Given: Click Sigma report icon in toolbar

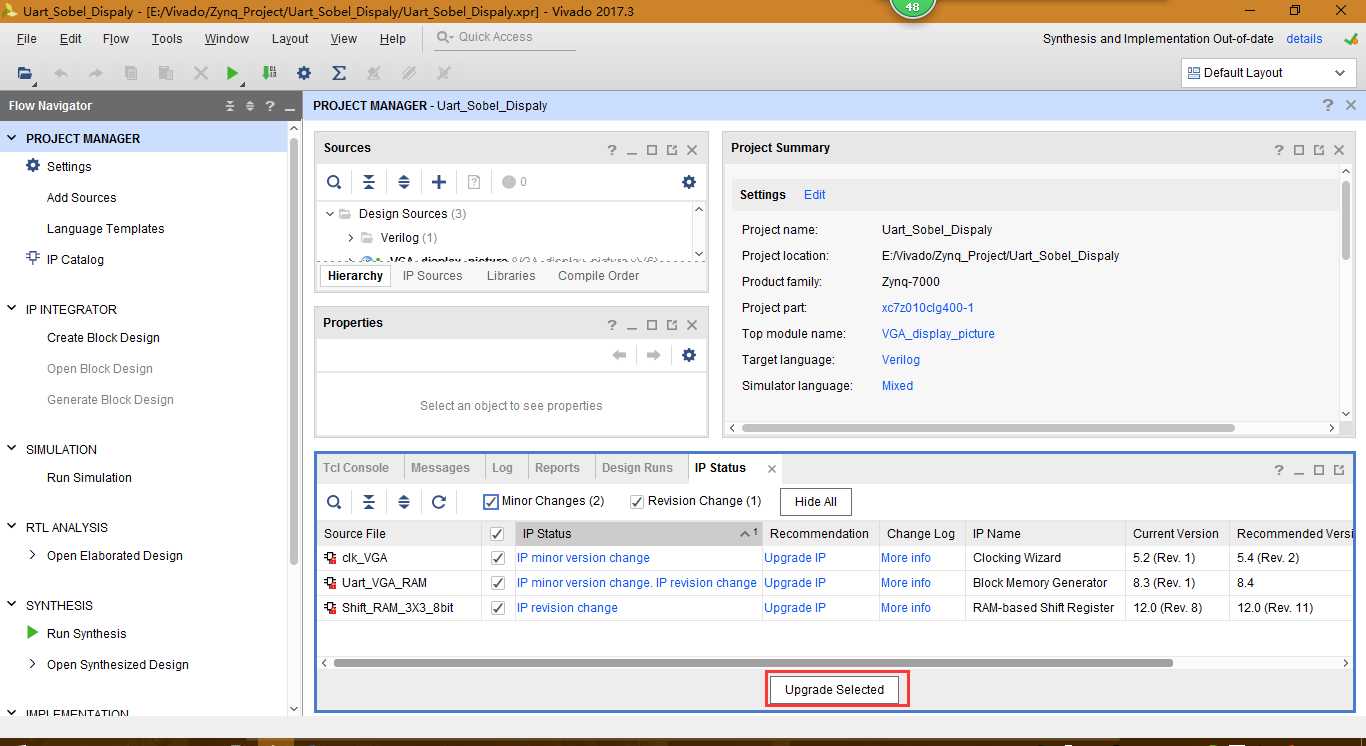Looking at the screenshot, I should 339,73.
